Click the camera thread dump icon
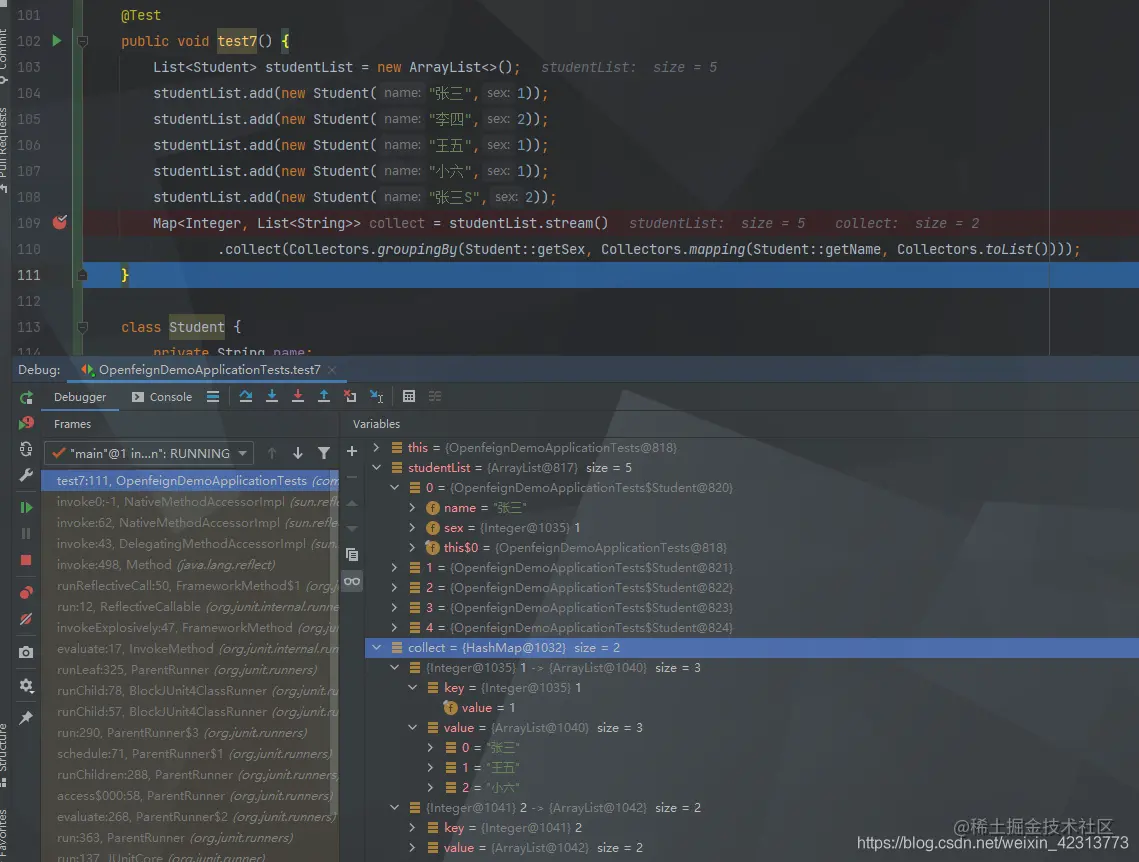Screen dimensions: 1139x862 tap(26, 652)
